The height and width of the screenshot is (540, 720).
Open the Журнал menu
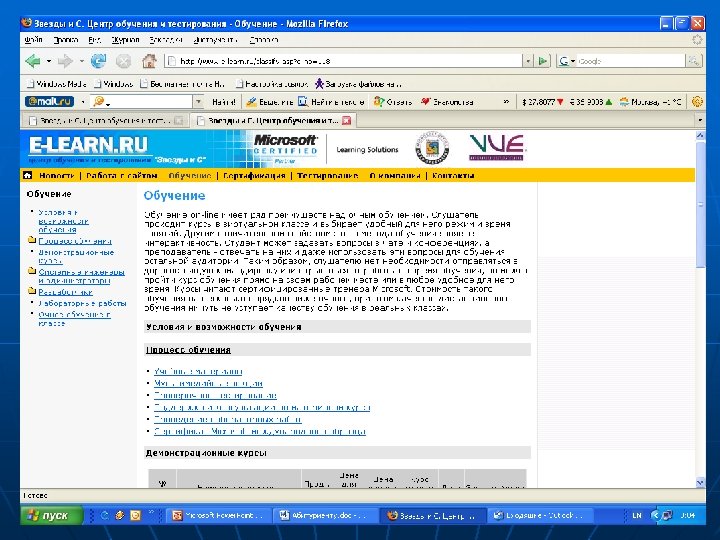coord(125,40)
